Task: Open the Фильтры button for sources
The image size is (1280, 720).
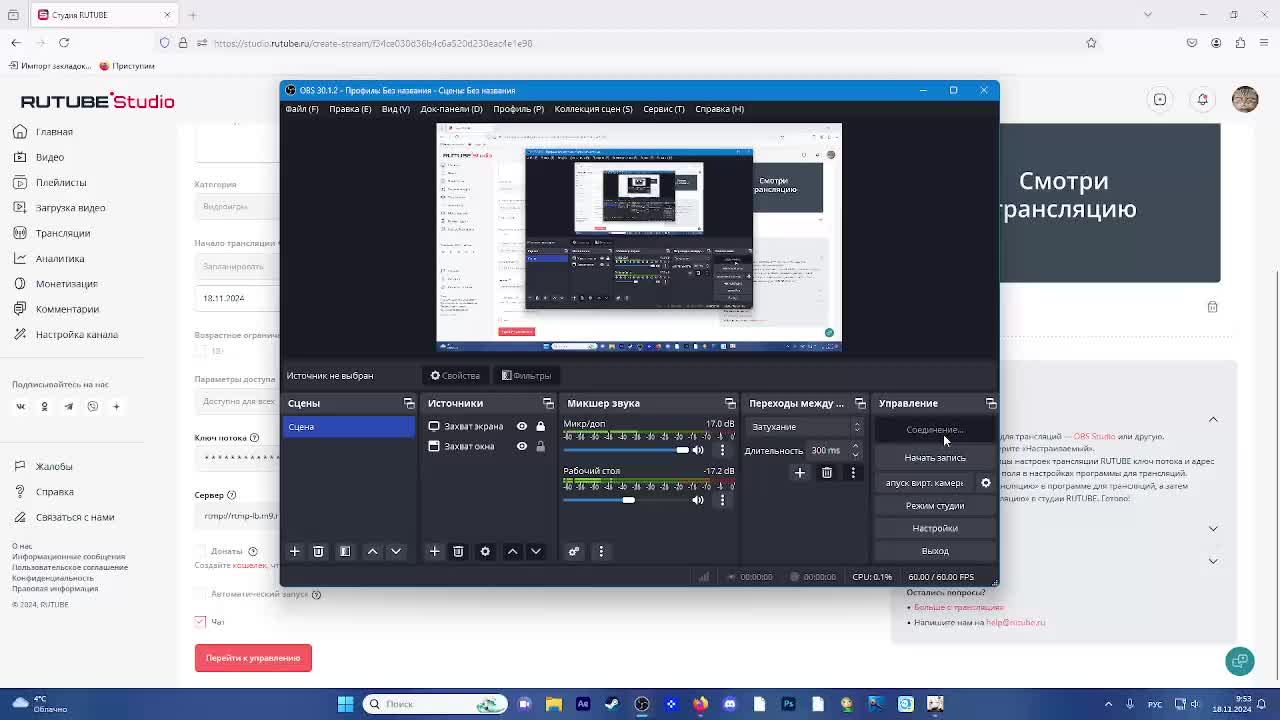Action: tap(527, 376)
